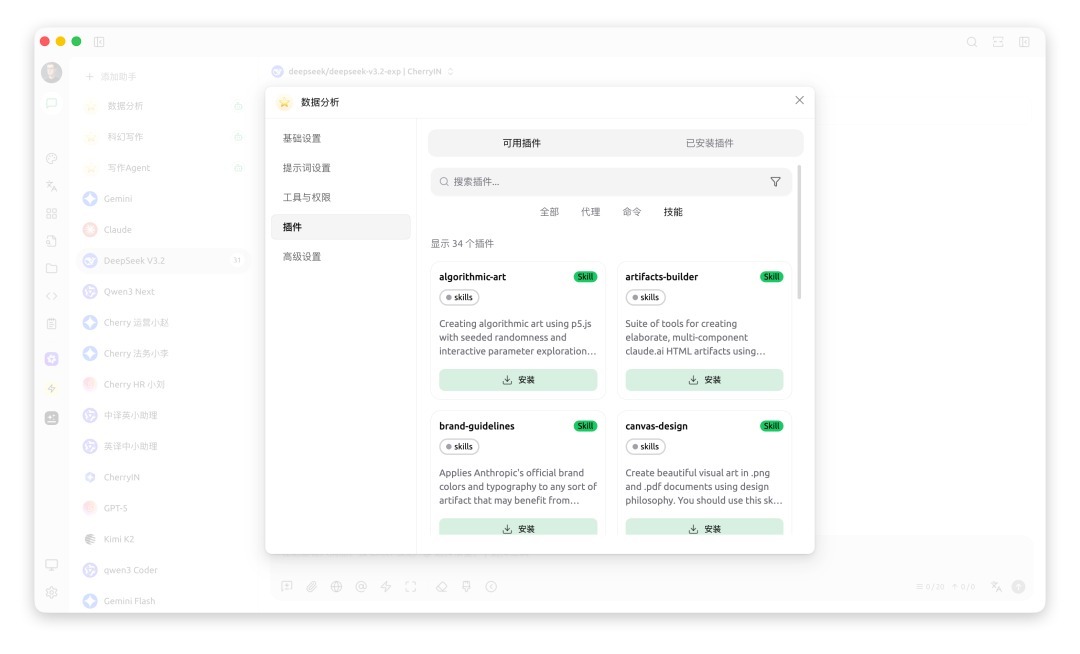
Task: Click the plugin list scrollbar
Action: (799, 232)
